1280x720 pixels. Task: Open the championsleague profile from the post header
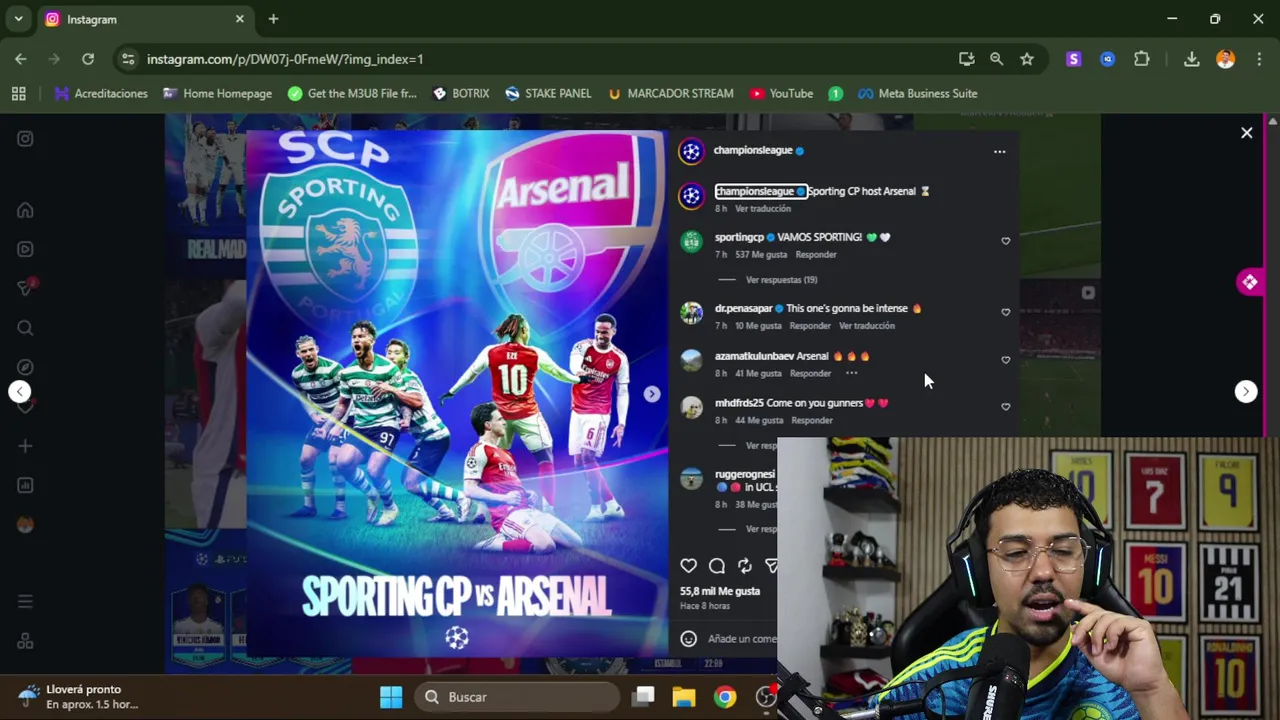[753, 150]
